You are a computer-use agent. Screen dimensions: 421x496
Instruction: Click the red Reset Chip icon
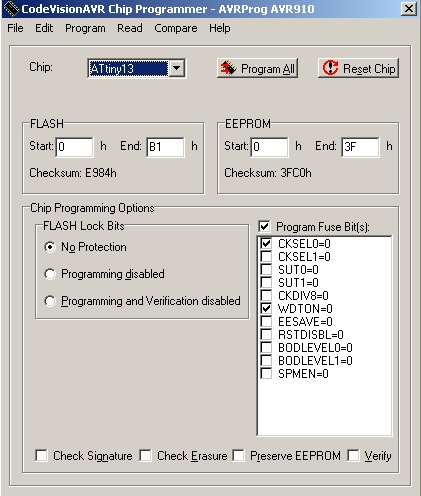click(x=330, y=68)
